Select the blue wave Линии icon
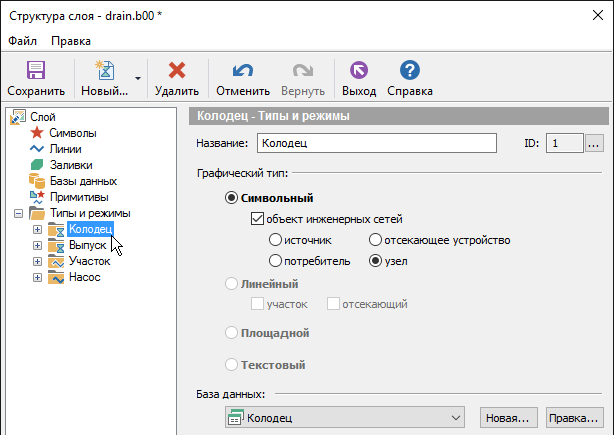The width and height of the screenshot is (614, 435). 37,149
